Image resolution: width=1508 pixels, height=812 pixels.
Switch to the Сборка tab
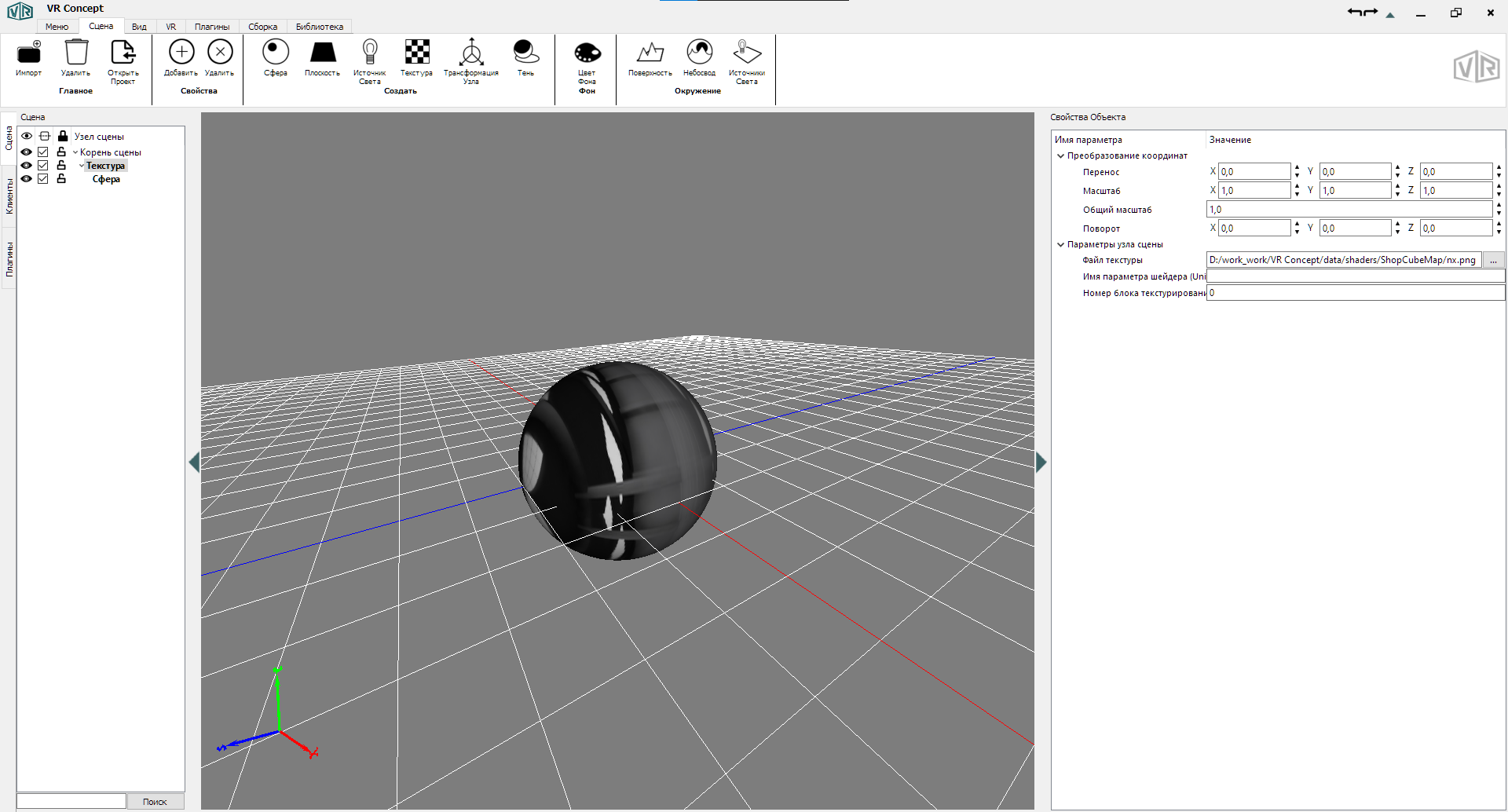263,27
